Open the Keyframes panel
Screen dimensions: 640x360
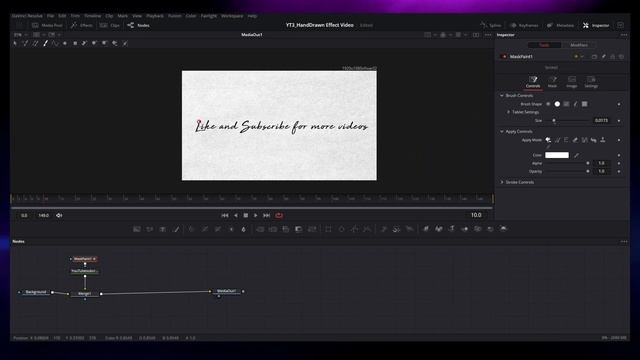pos(524,25)
